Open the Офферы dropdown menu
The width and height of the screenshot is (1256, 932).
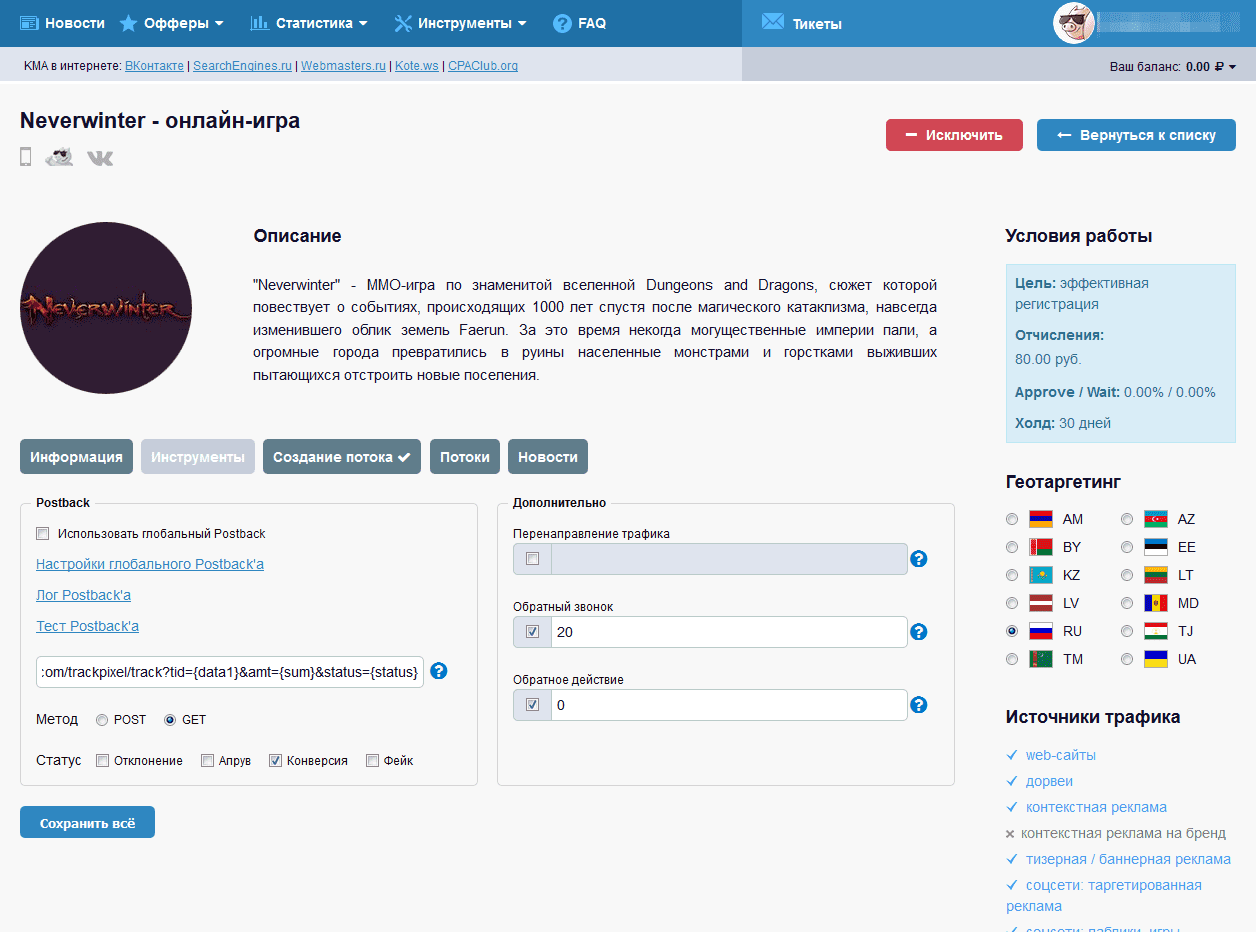(x=171, y=23)
